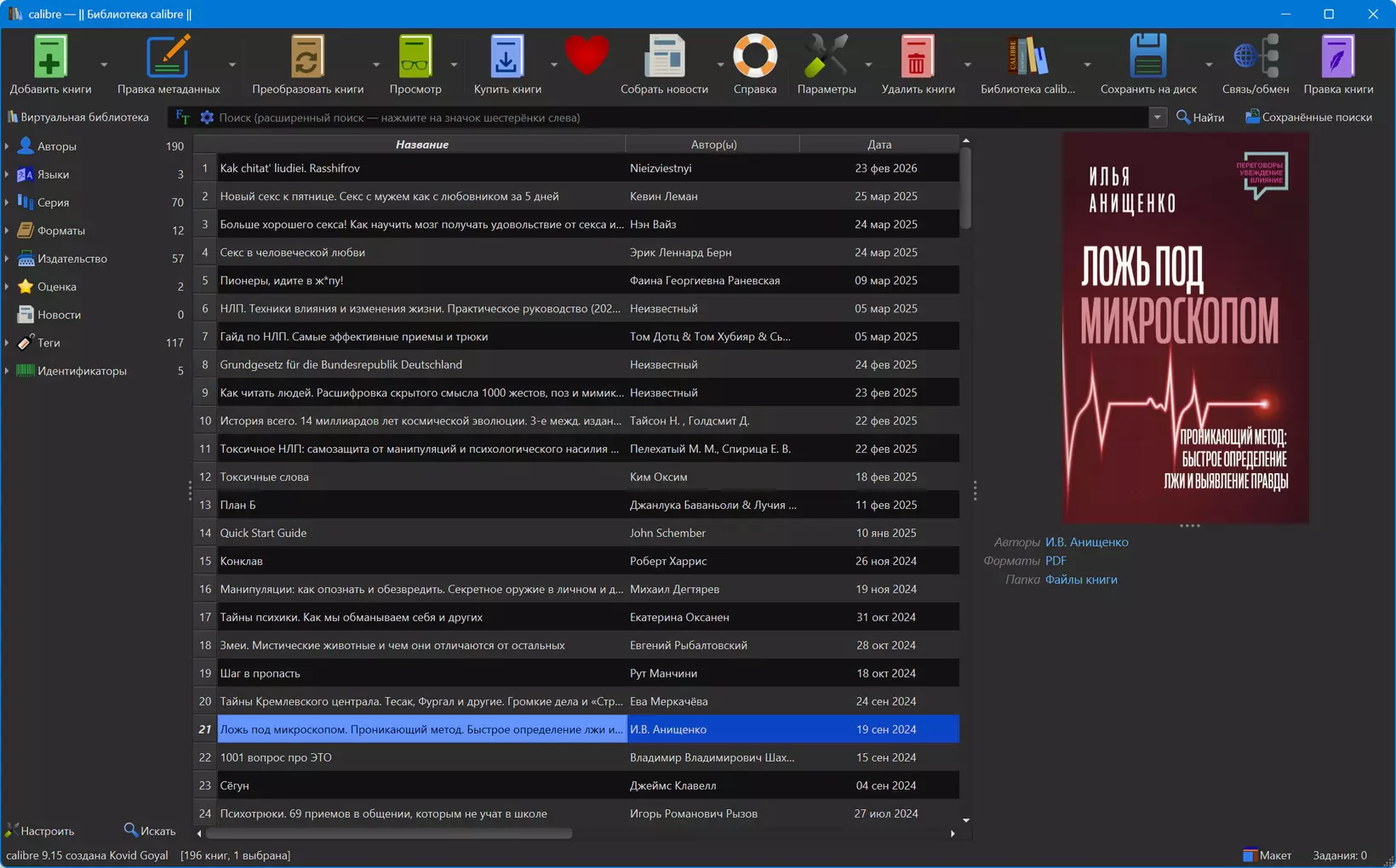The height and width of the screenshot is (868, 1396).
Task: Click the Найти search button
Action: [1200, 117]
